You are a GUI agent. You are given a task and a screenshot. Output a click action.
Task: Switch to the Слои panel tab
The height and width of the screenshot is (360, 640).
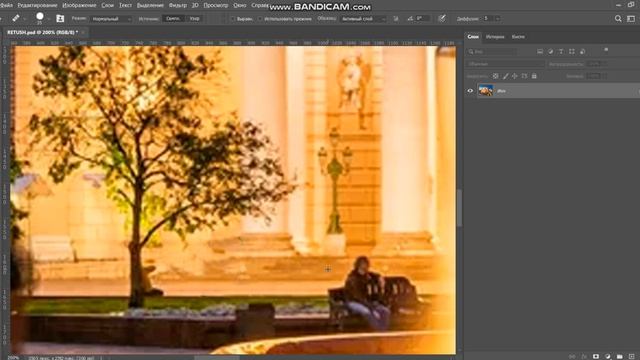click(473, 37)
